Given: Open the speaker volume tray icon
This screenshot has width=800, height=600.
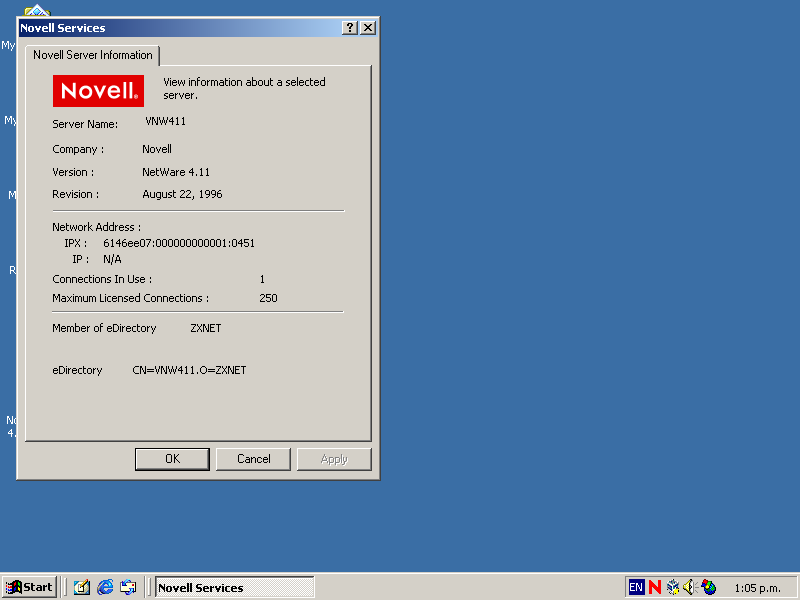Looking at the screenshot, I should click(690, 587).
